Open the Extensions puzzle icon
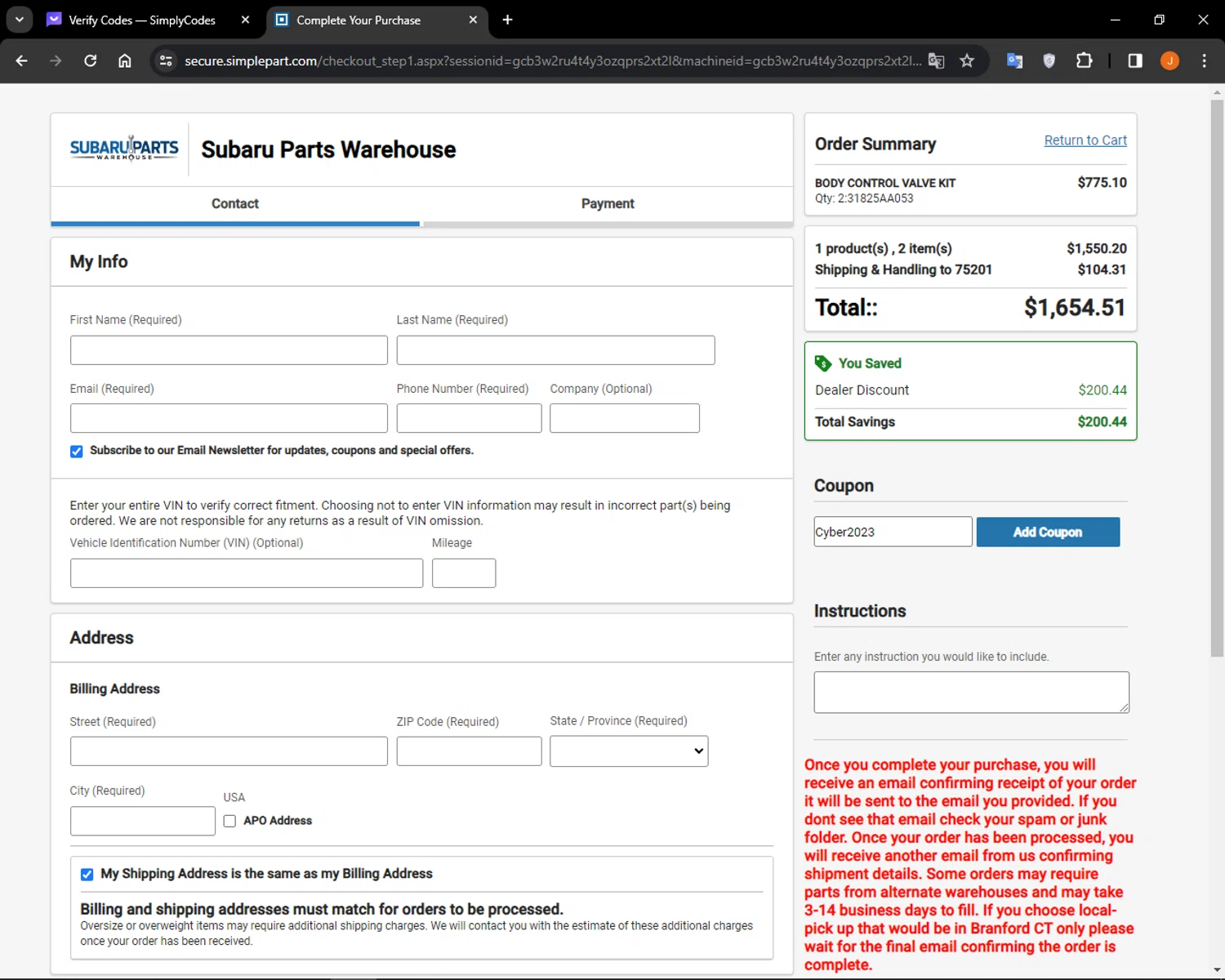This screenshot has width=1225, height=980. tap(1085, 60)
